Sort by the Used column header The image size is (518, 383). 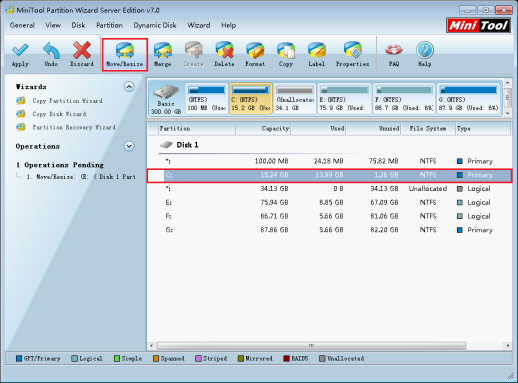pos(318,129)
